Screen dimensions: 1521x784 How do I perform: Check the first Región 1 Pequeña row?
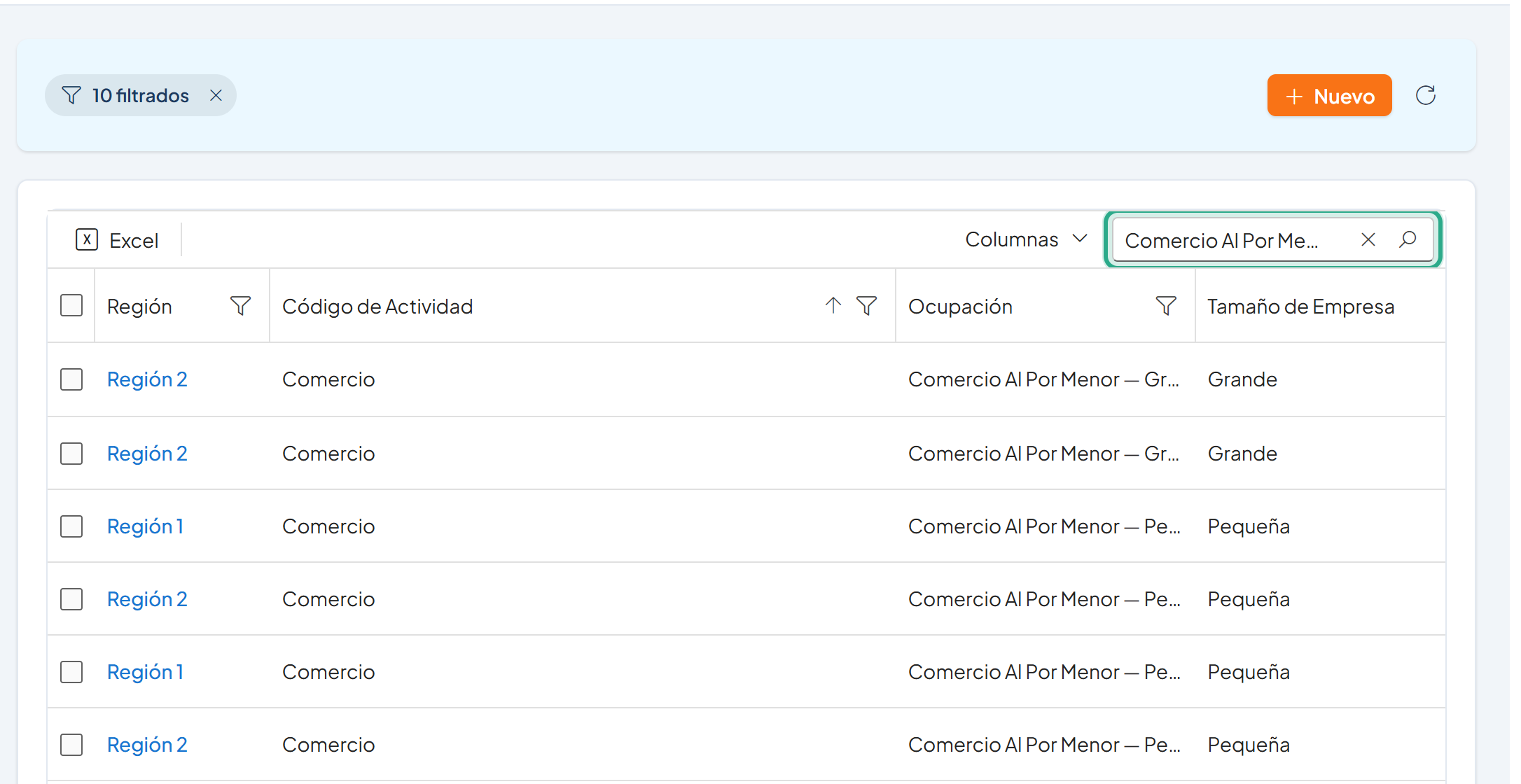point(71,526)
